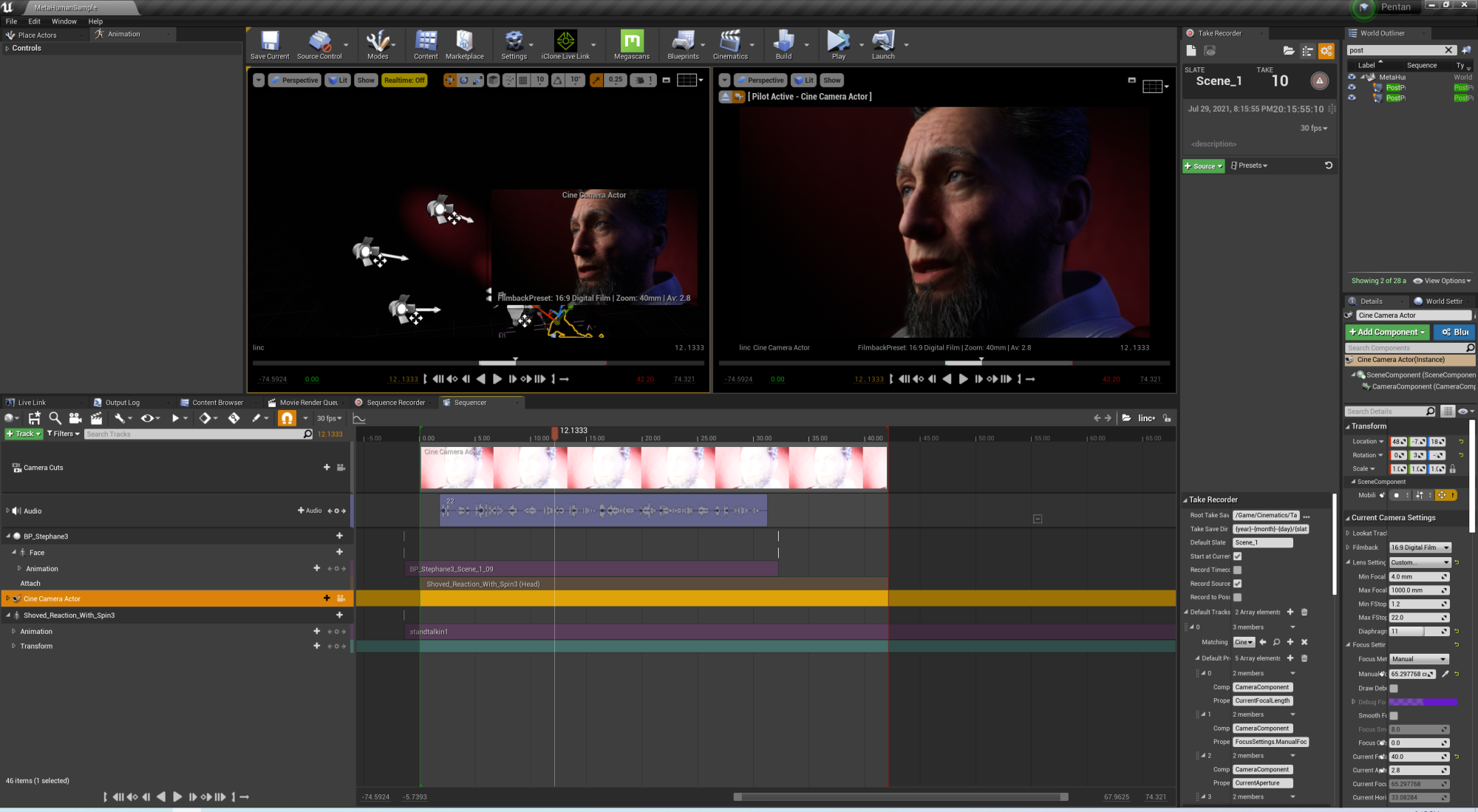Switch to the World Settings tab
The width and height of the screenshot is (1478, 812).
(1443, 301)
